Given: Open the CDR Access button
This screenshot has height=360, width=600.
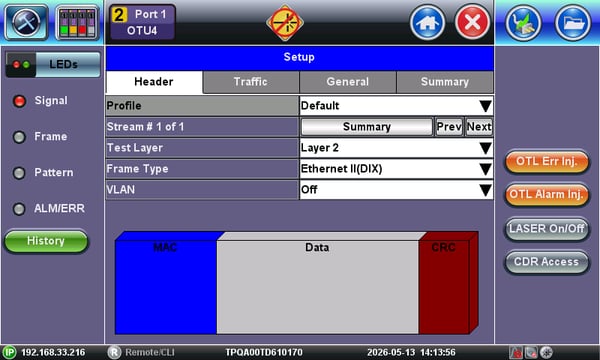Looking at the screenshot, I should [x=546, y=262].
